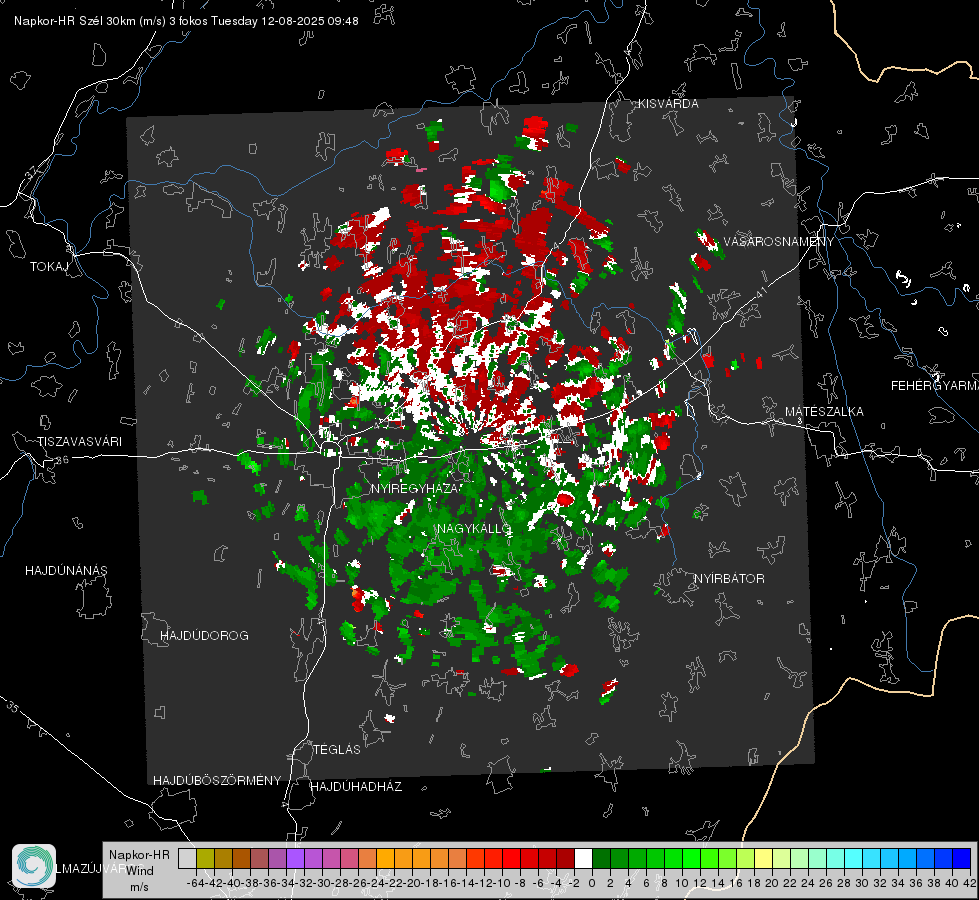The height and width of the screenshot is (900, 979).
Task: Click the HAJDÚHADHÁZ label
Action: [356, 787]
